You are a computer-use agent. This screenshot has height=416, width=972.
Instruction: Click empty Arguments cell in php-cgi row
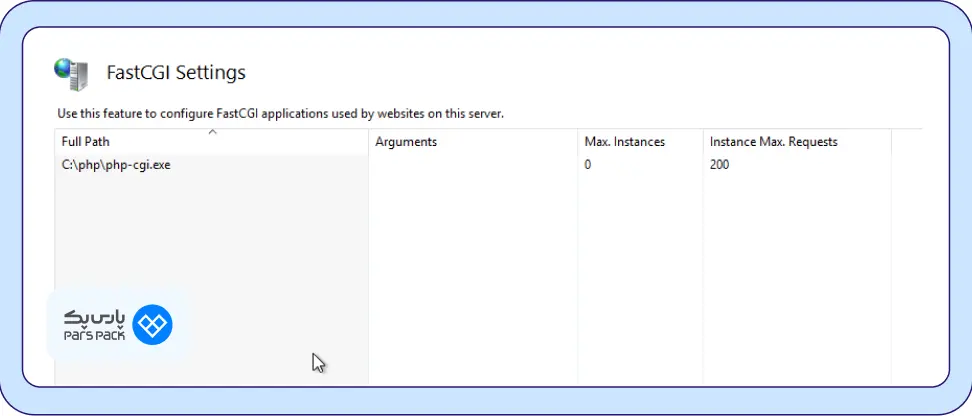pyautogui.click(x=472, y=165)
